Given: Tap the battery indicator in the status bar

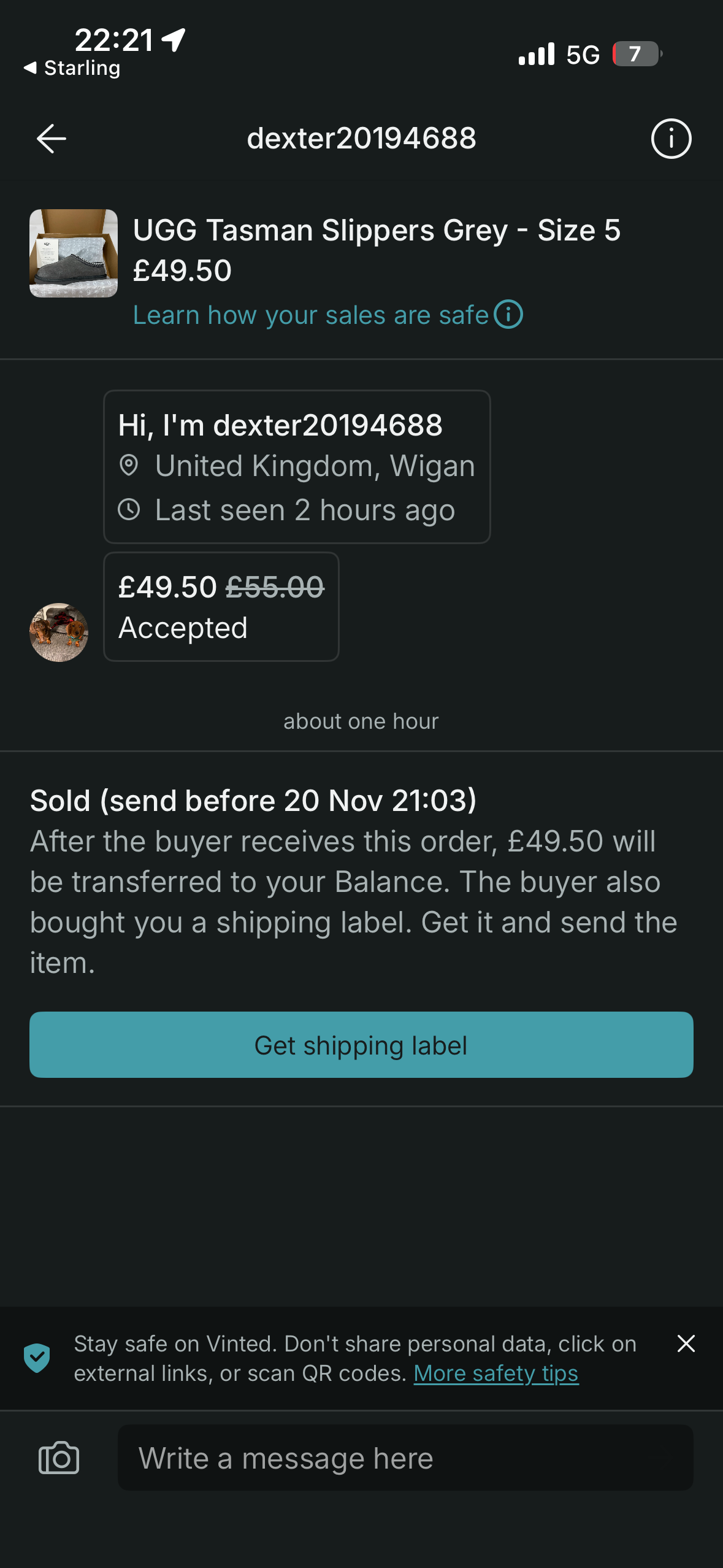Looking at the screenshot, I should pyautogui.click(x=637, y=54).
